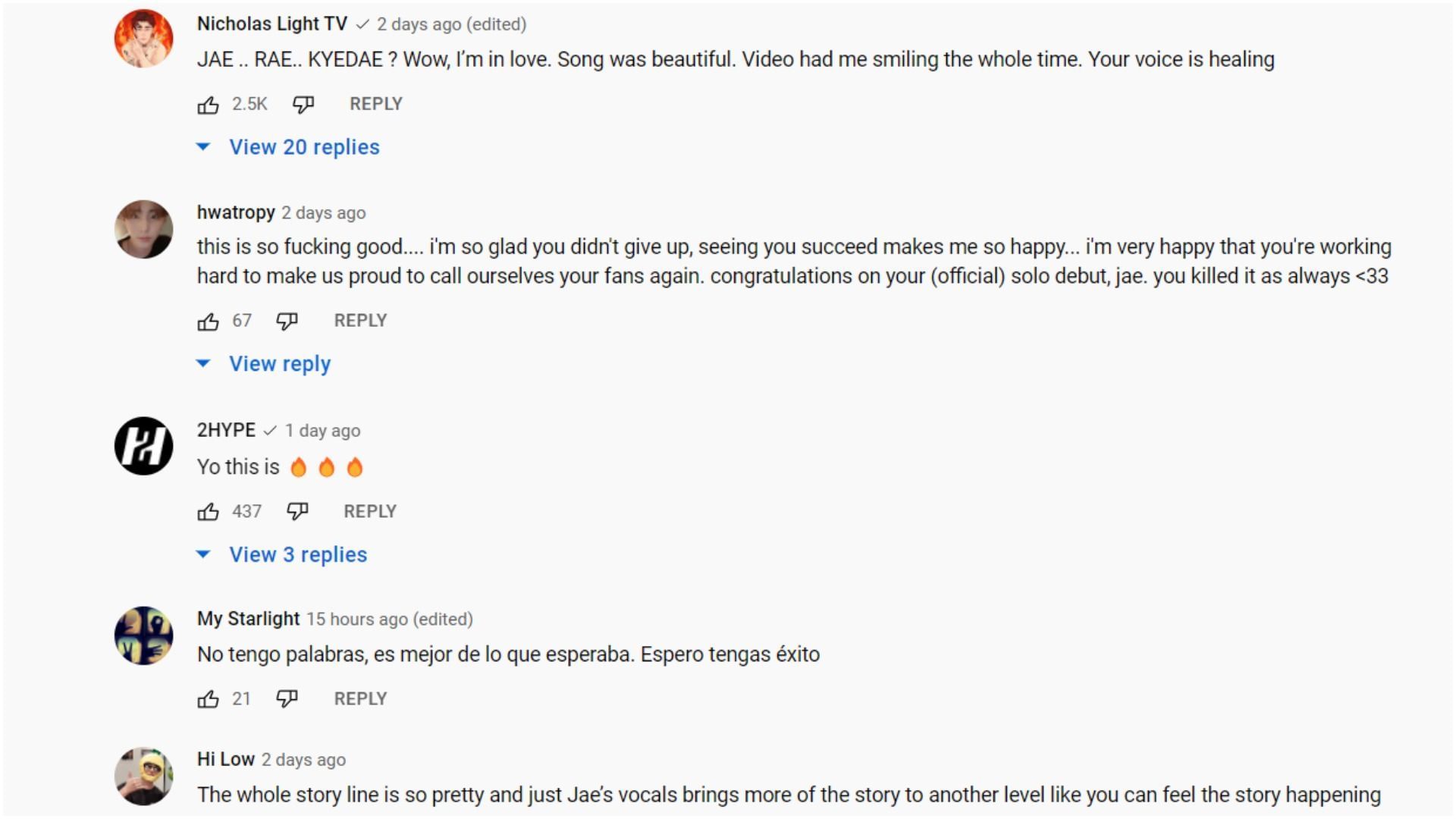Screen dimensions: 1456x819
Task: Expand hwatropy's View reply thread
Action: tap(279, 364)
